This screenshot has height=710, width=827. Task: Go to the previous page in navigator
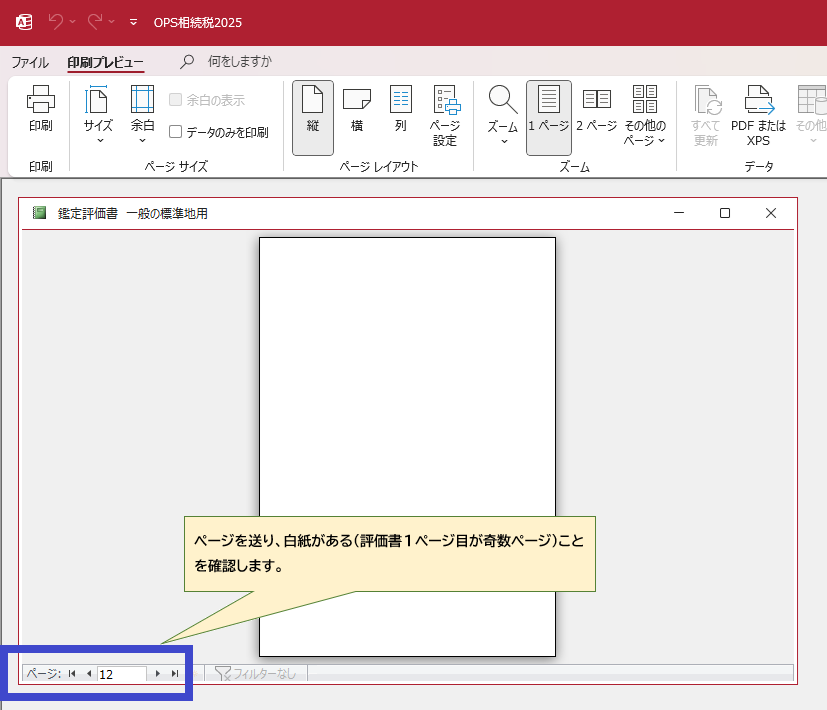coord(88,674)
